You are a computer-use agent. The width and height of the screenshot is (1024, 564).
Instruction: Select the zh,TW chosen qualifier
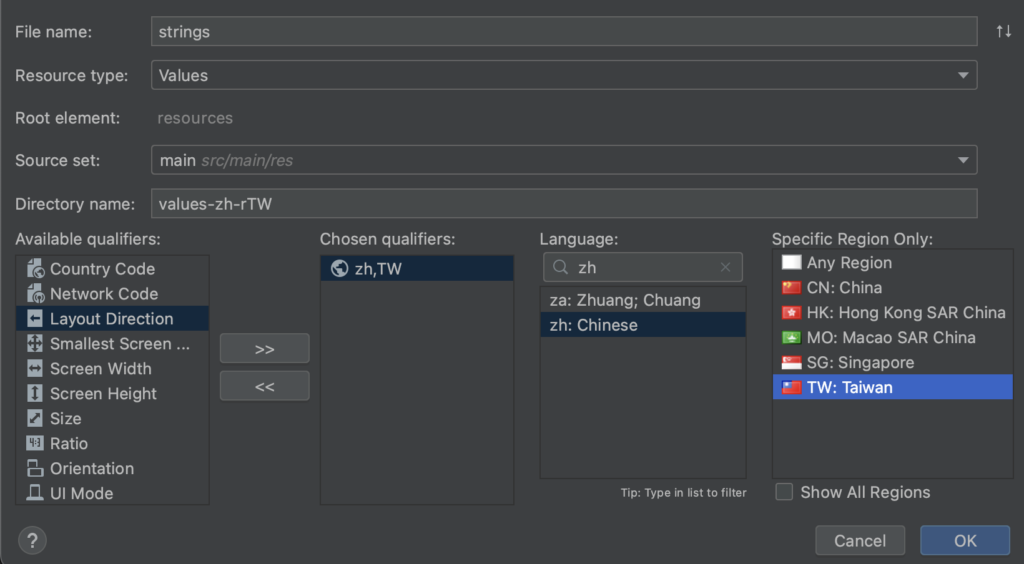pos(377,269)
